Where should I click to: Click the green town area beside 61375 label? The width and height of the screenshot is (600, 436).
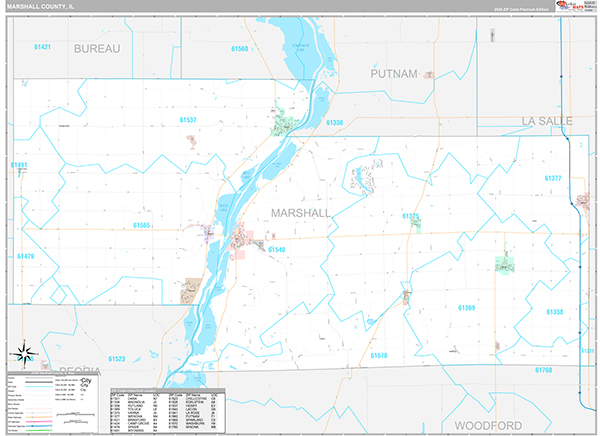418,227
